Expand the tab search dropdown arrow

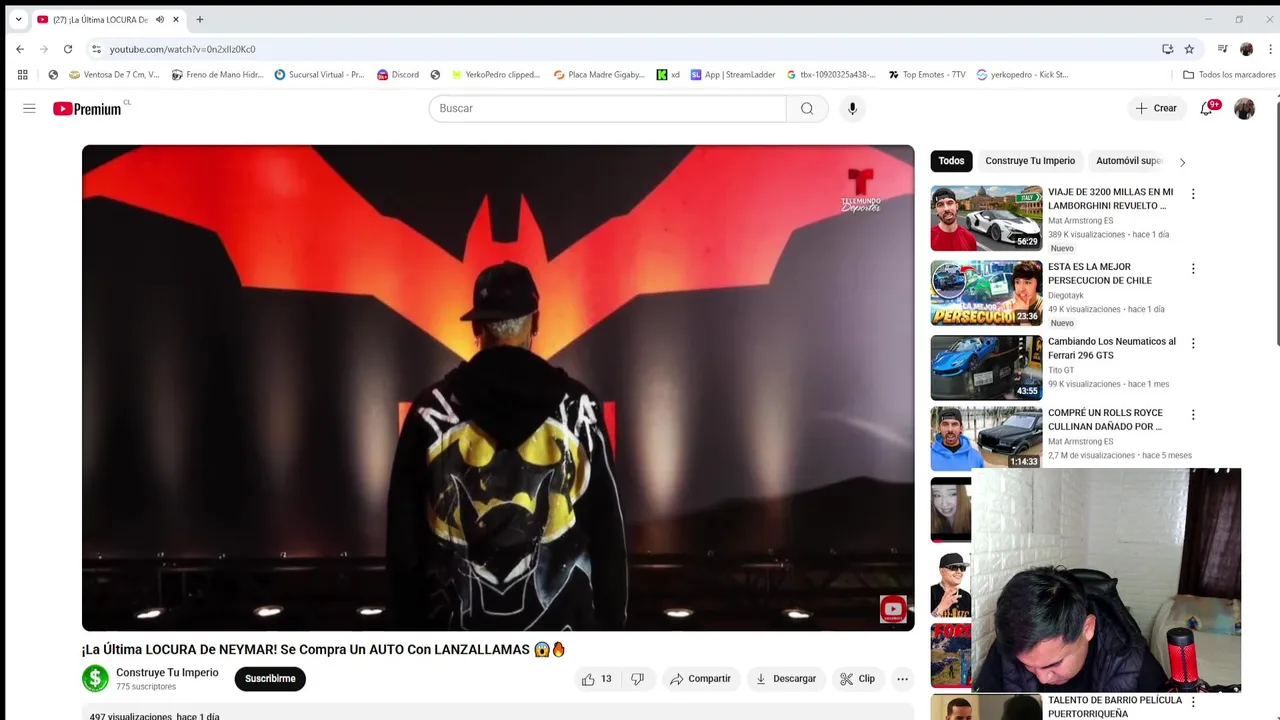18,19
